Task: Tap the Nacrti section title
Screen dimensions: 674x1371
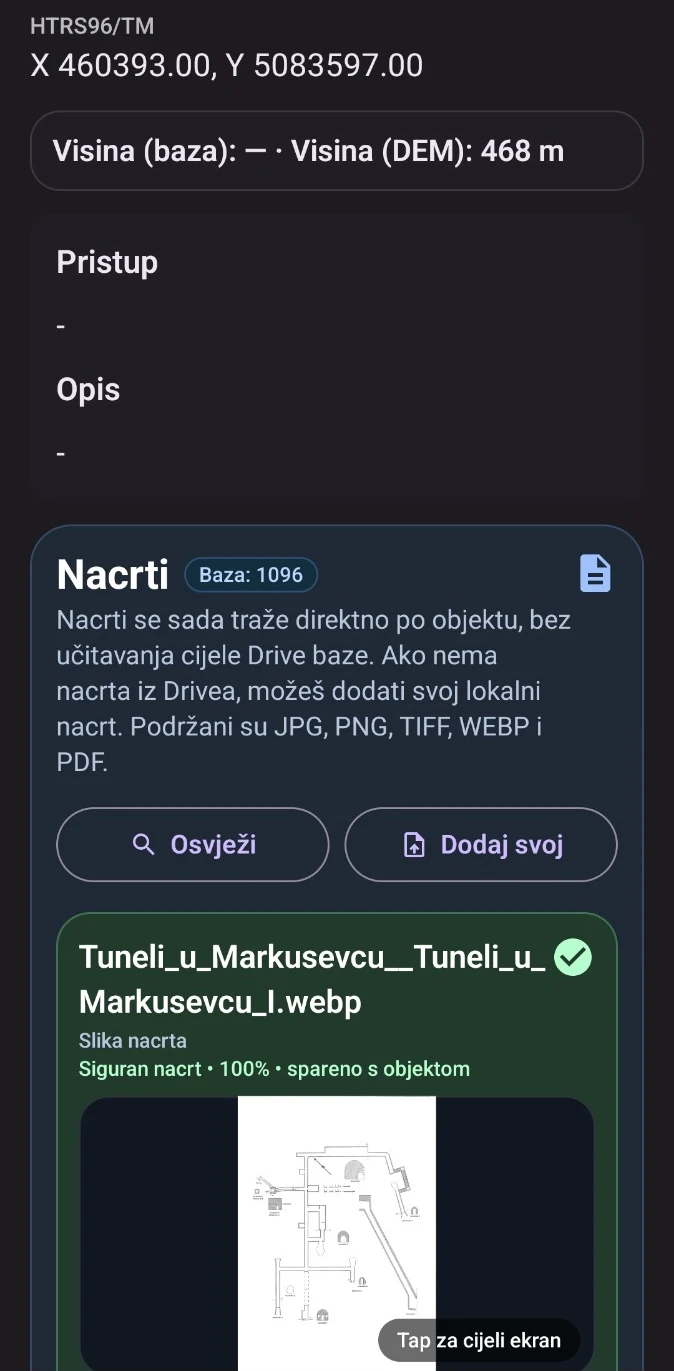Action: pyautogui.click(x=113, y=574)
